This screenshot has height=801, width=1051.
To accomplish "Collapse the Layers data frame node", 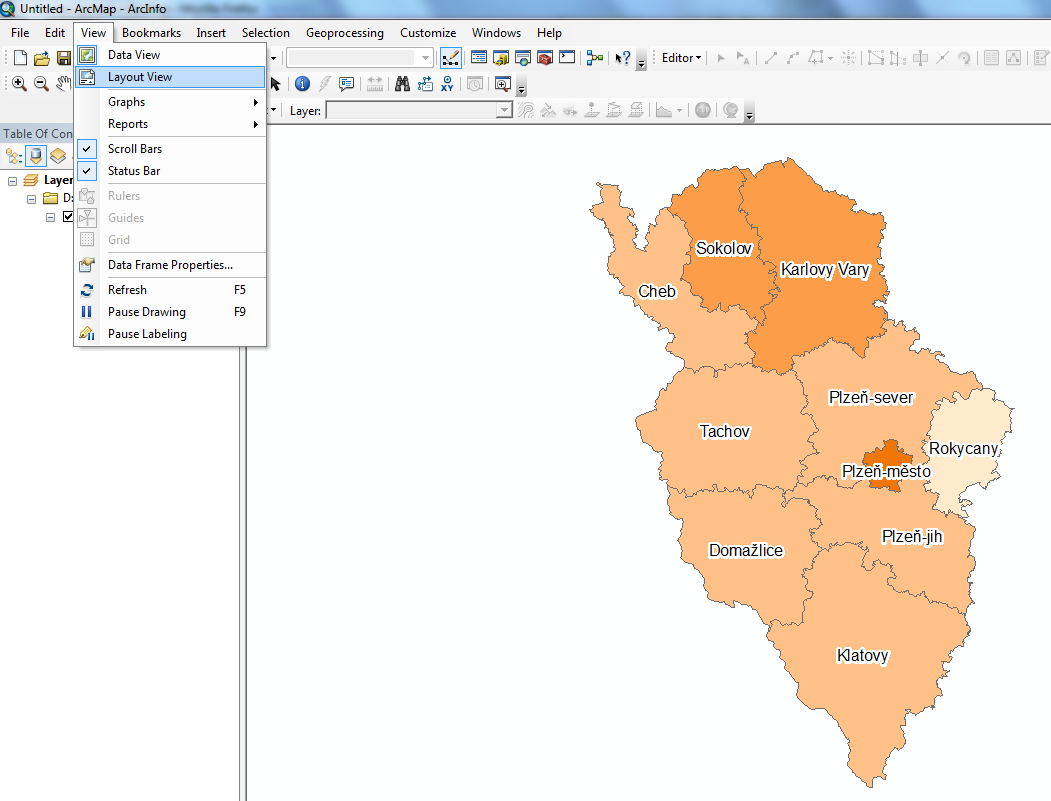I will pyautogui.click(x=12, y=181).
